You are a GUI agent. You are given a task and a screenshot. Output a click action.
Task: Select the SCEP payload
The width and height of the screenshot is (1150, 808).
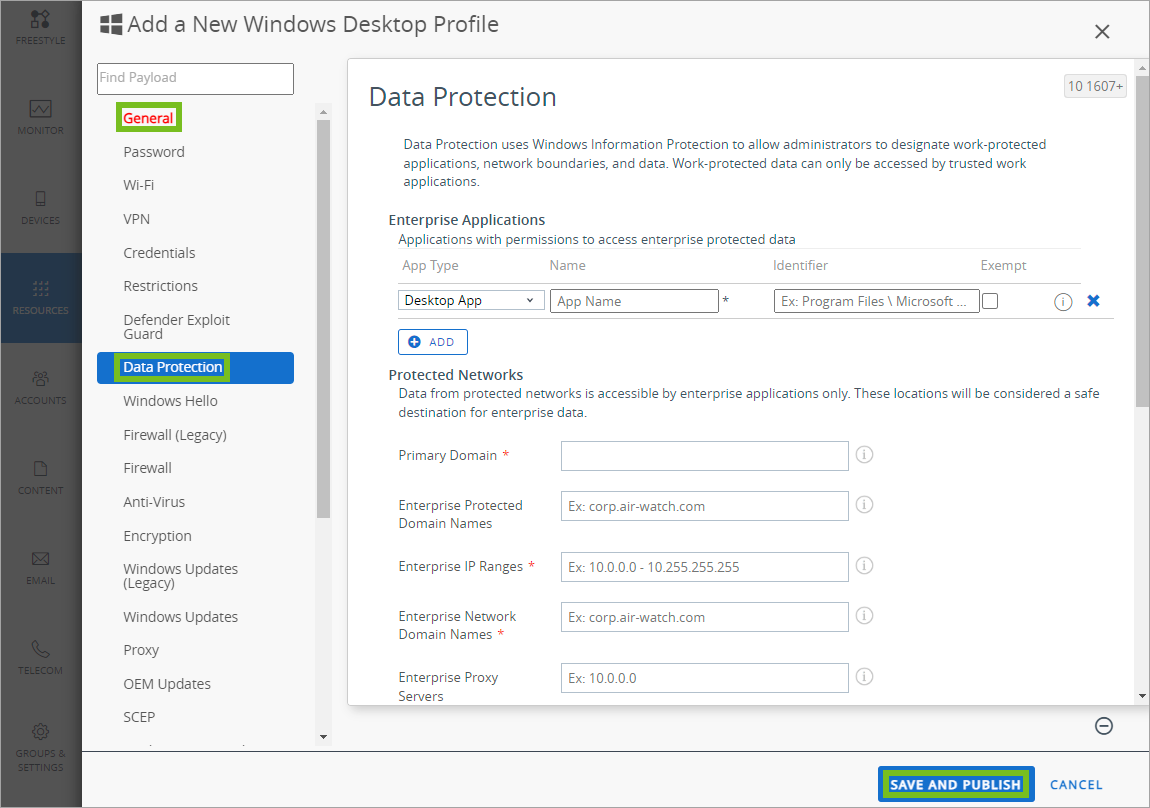tap(139, 717)
